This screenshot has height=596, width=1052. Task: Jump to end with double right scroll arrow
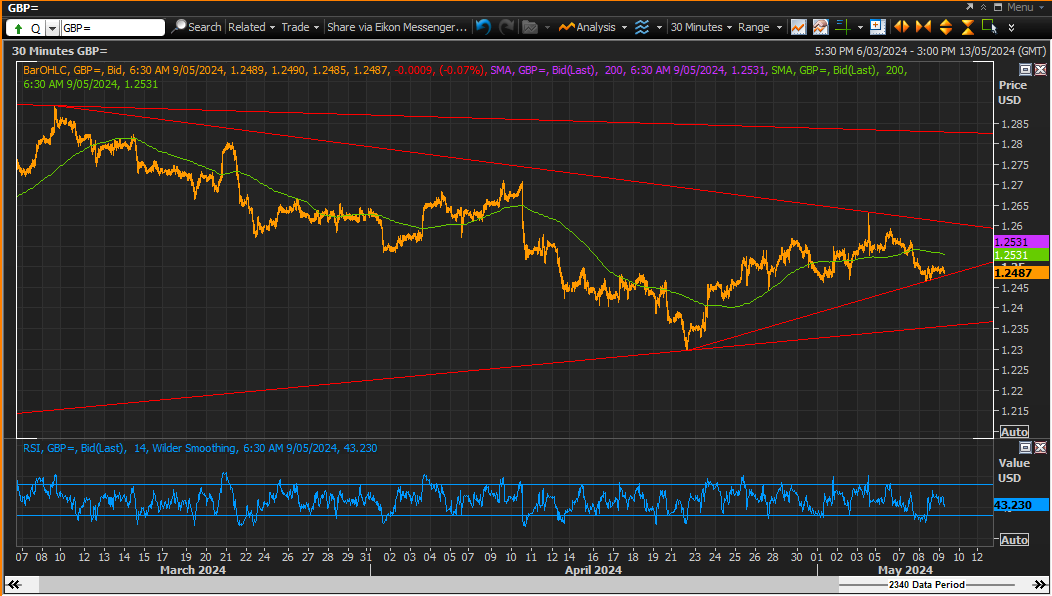(1040, 585)
